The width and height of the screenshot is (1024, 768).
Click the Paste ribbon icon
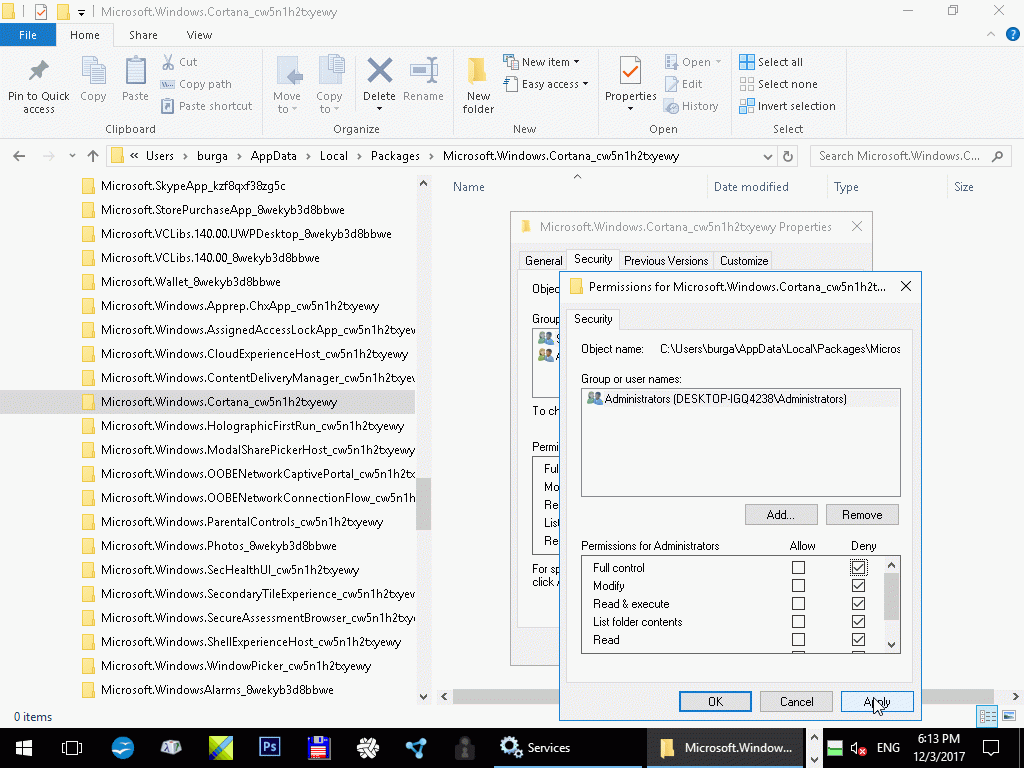coord(135,72)
